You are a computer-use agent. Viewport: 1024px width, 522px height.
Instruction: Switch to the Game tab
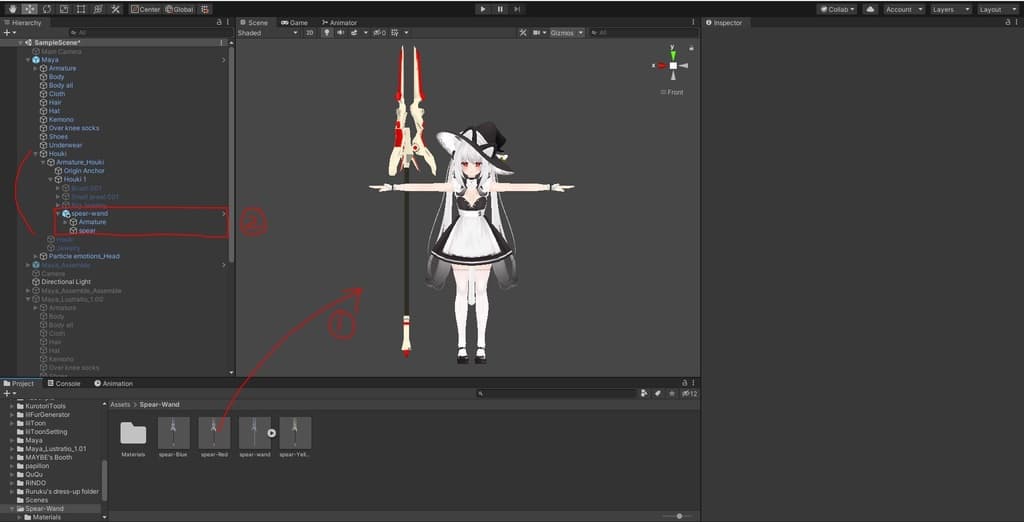[295, 22]
